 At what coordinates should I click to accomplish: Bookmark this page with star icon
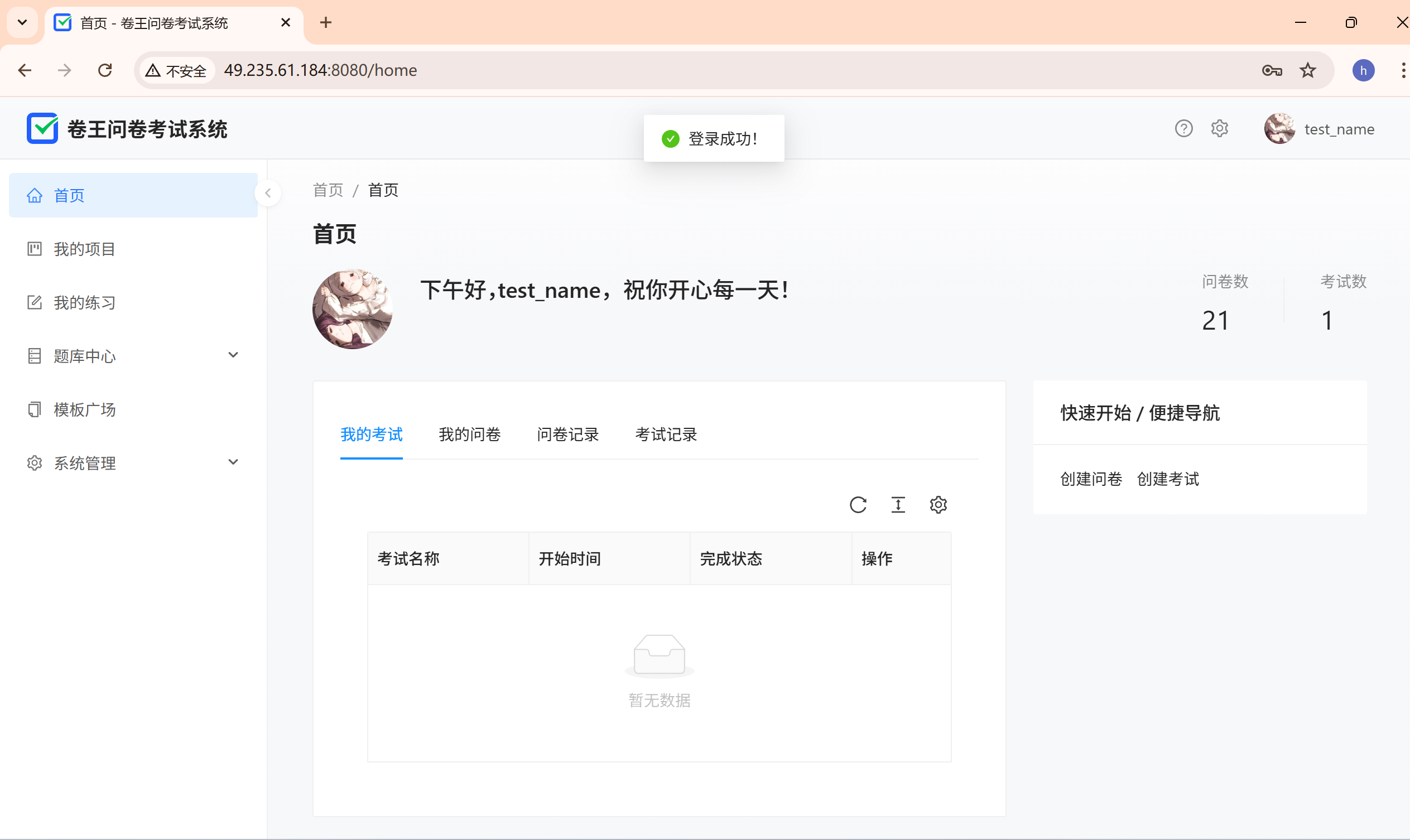coord(1307,70)
